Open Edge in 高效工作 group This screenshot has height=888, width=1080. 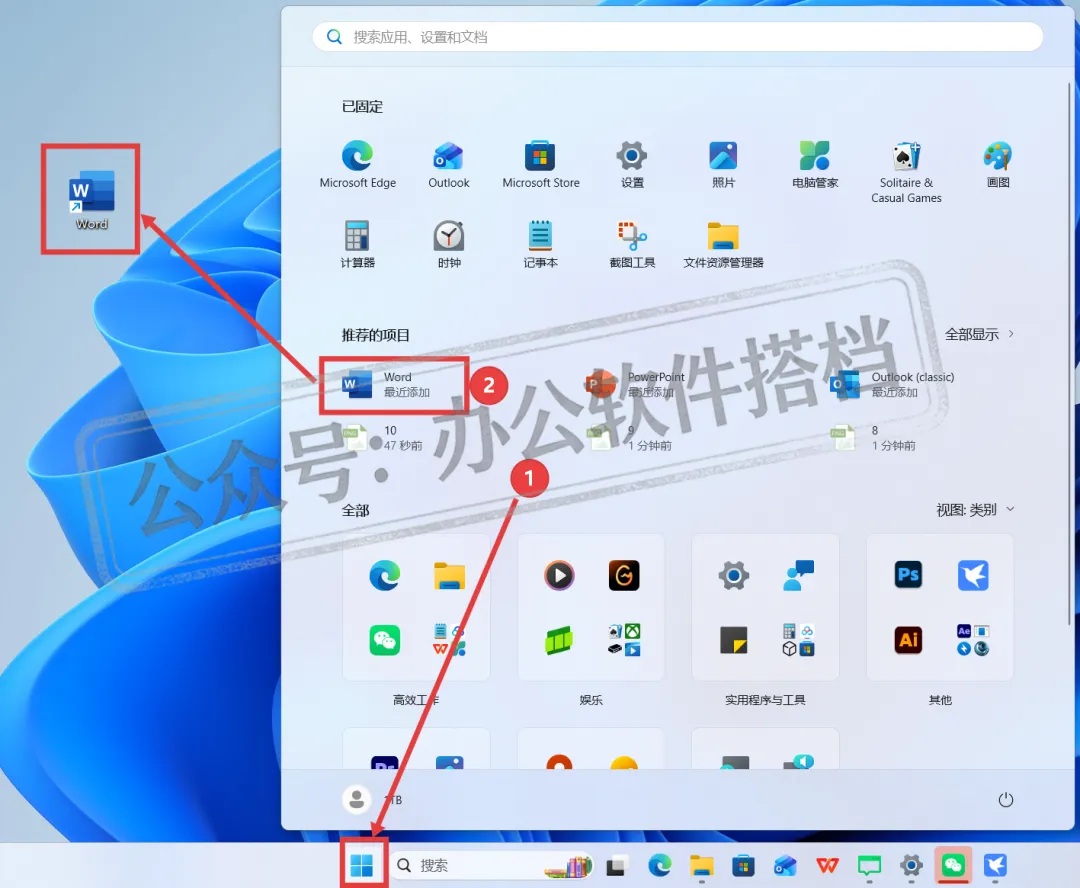pos(384,575)
